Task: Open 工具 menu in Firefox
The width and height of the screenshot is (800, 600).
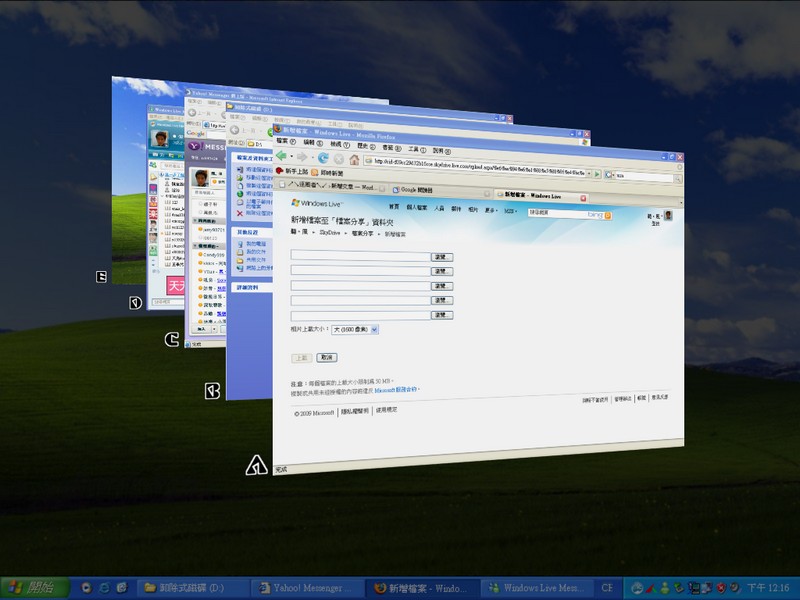Action: tap(417, 149)
